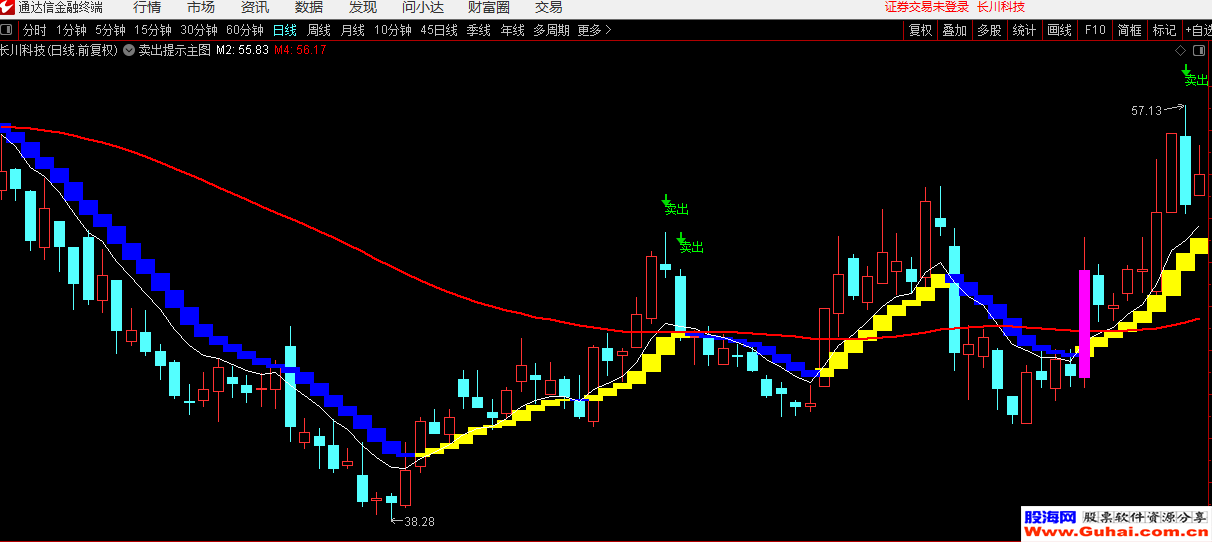Screen dimensions: 1212x542
Task: Open the 发现 menu
Action: click(x=363, y=7)
